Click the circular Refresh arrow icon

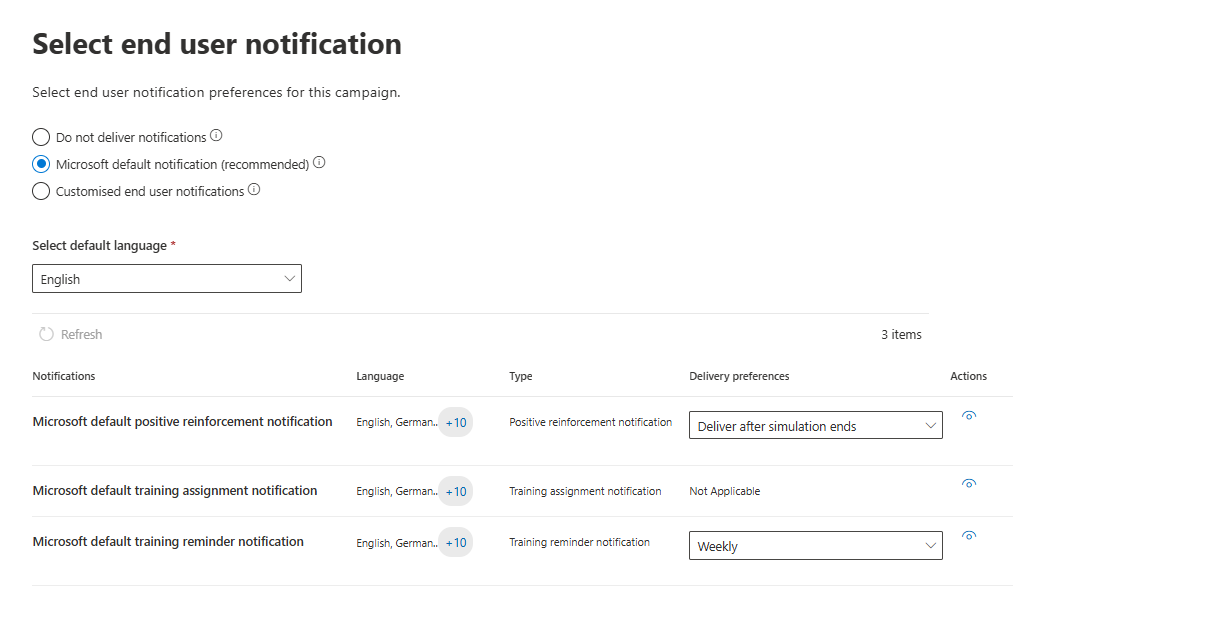pos(46,335)
